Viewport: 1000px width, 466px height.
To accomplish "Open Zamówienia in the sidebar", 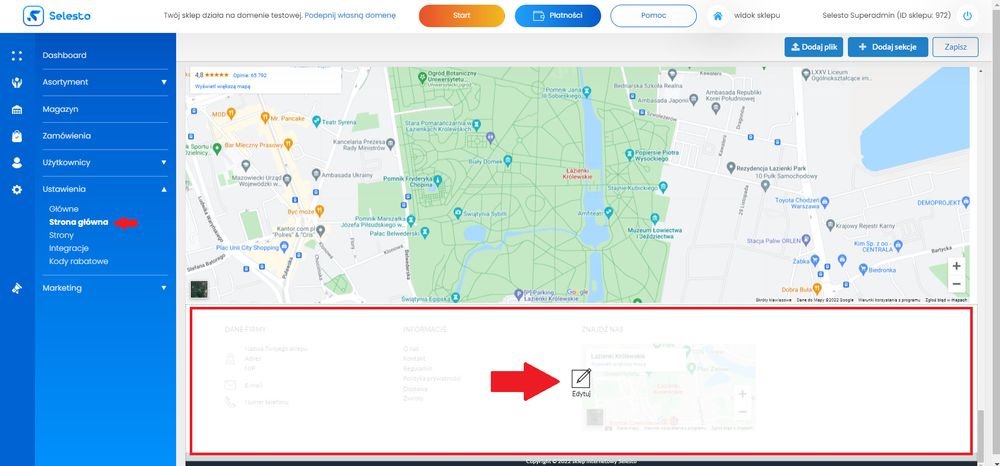I will pyautogui.click(x=66, y=136).
